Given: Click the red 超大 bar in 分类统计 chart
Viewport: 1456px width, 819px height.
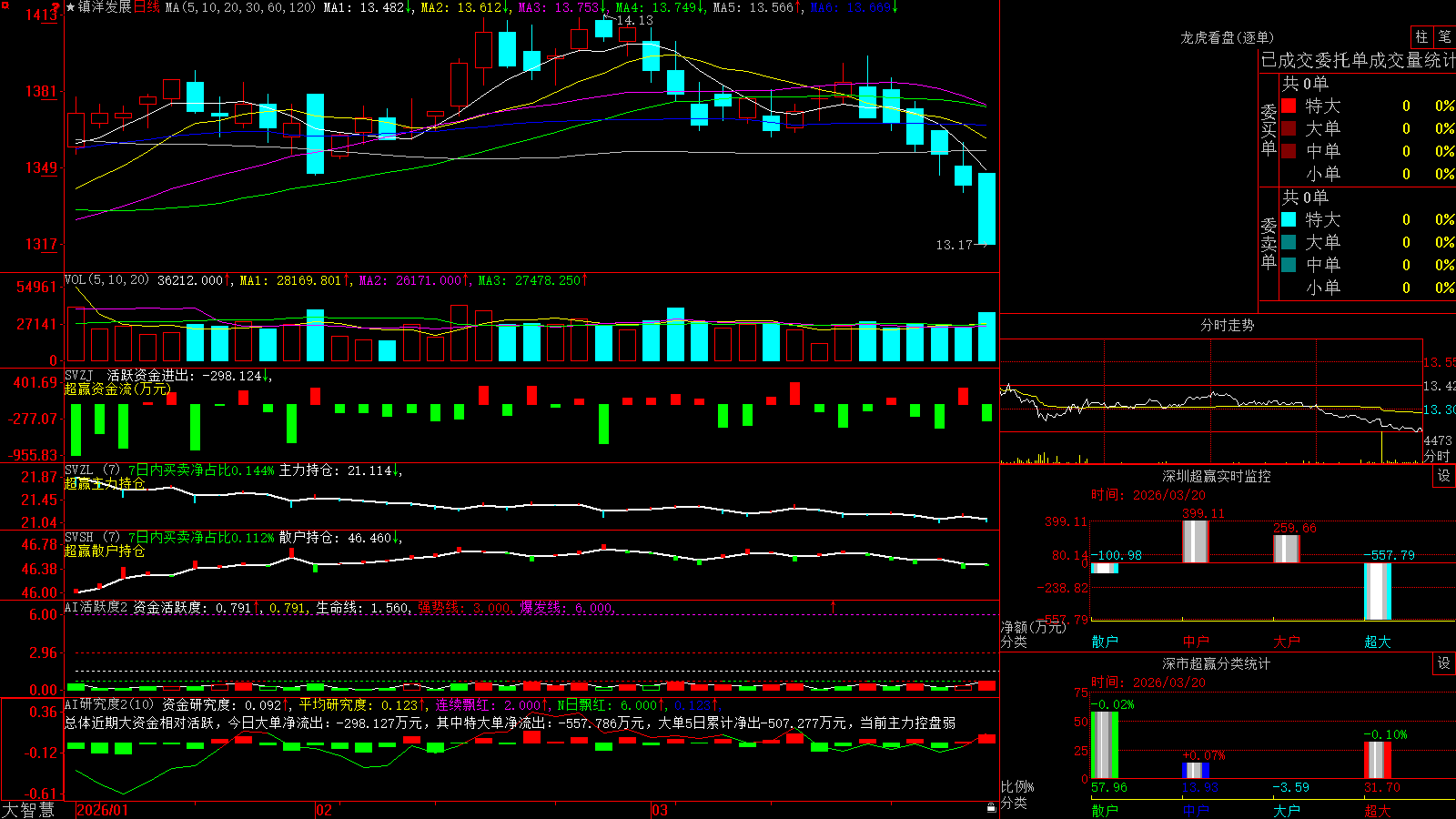Looking at the screenshot, I should tap(1377, 761).
